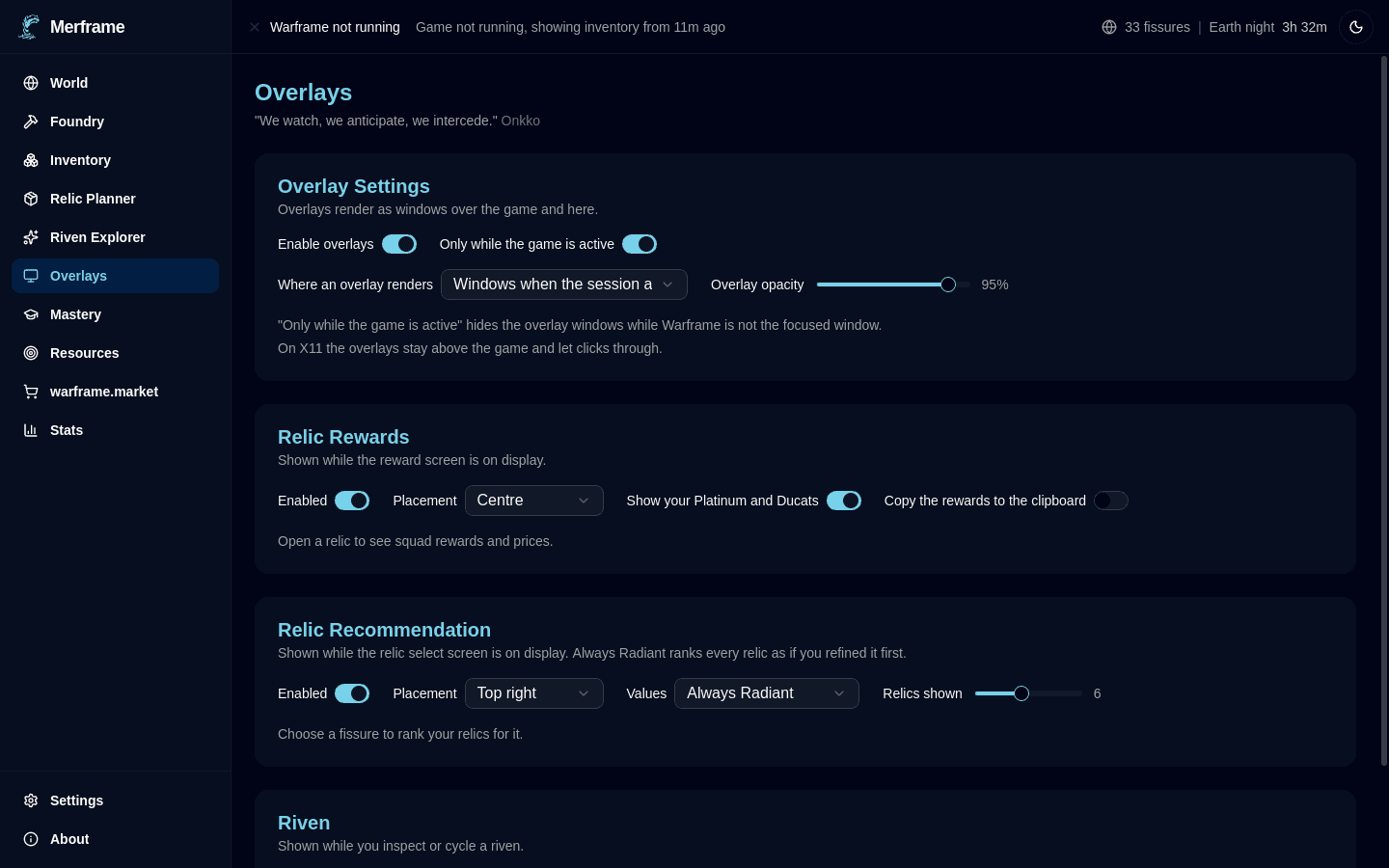This screenshot has height=868, width=1389.
Task: Toggle Show your Platinum and Ducats
Action: click(844, 501)
